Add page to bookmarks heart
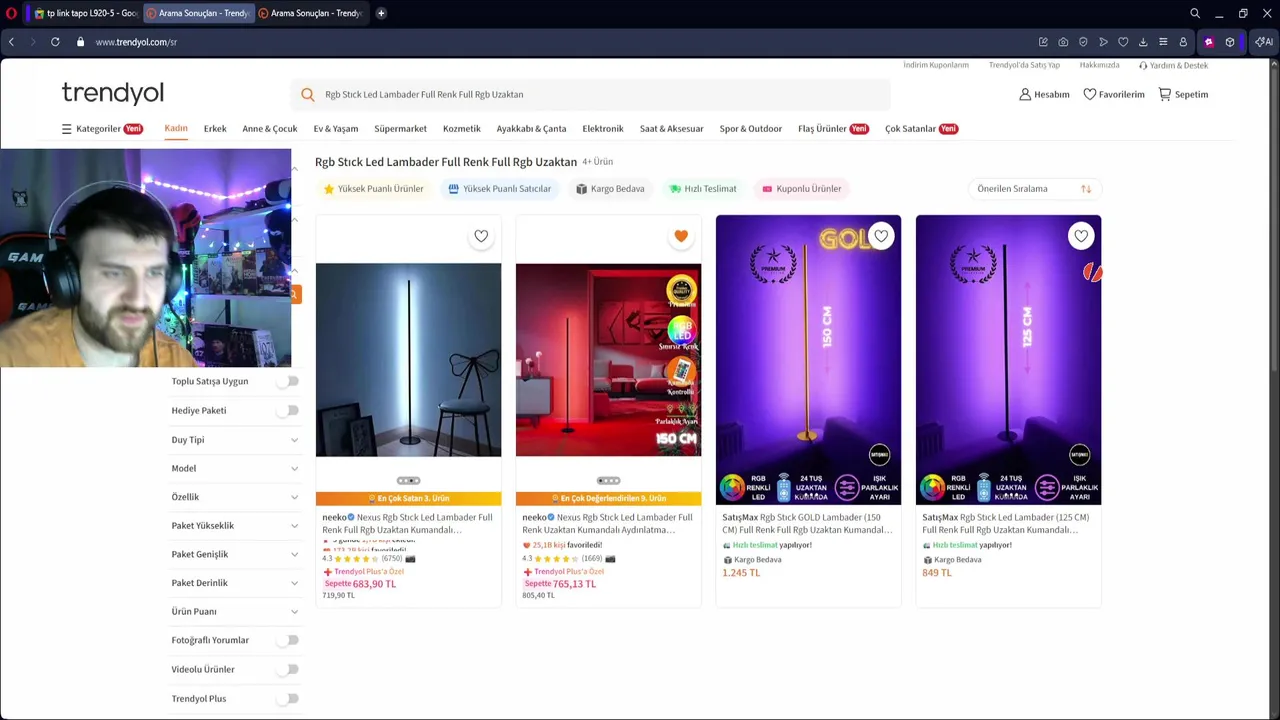 pos(1123,42)
